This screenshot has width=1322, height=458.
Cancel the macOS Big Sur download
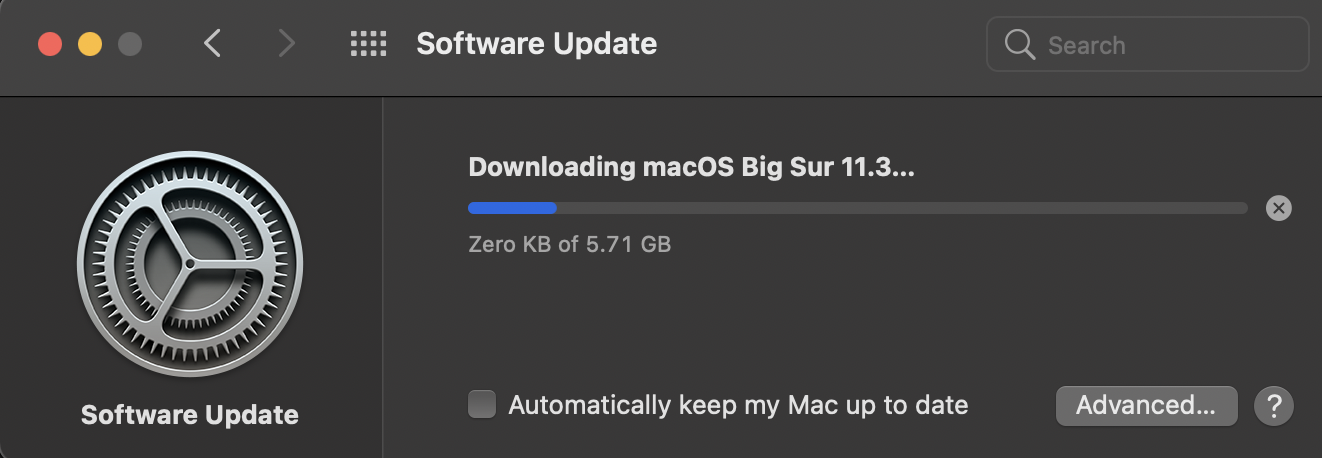tap(1278, 208)
